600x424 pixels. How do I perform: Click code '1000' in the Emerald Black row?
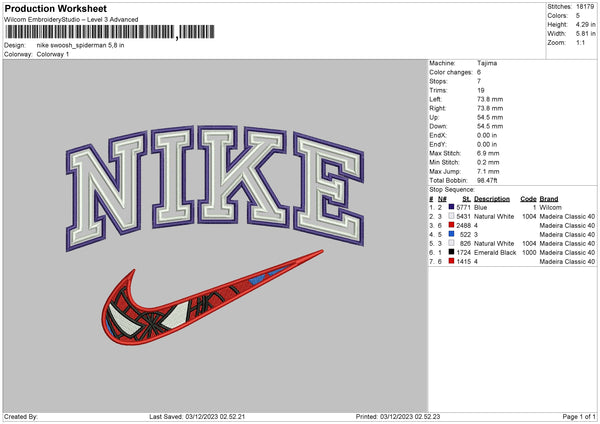(x=529, y=253)
